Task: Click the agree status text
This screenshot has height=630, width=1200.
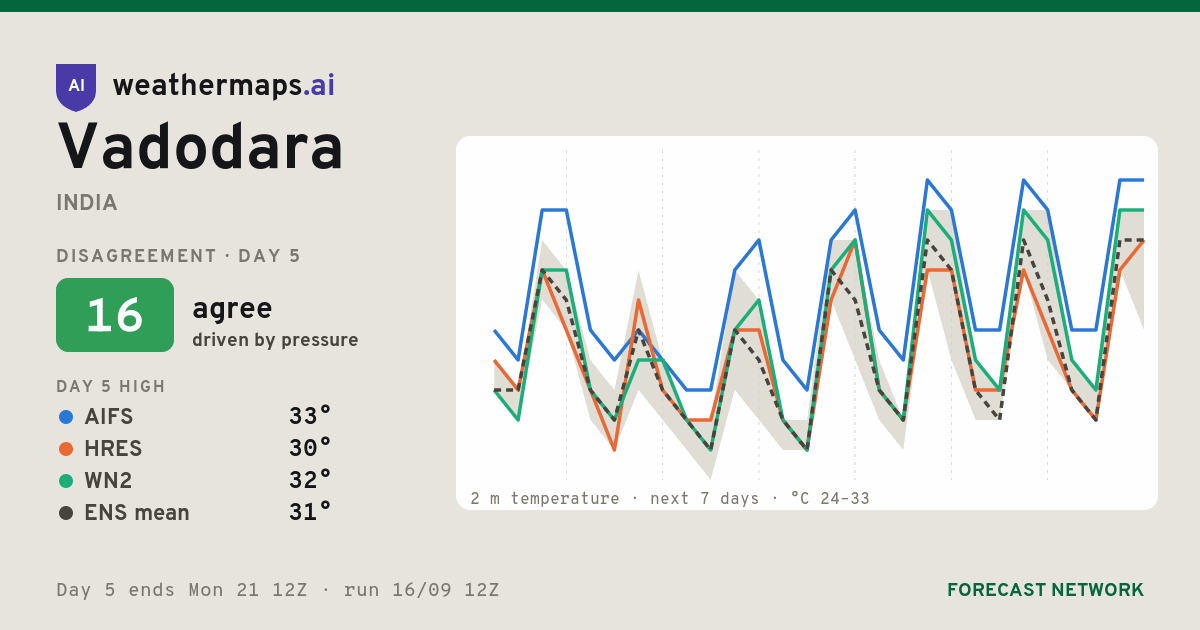Action: [232, 309]
